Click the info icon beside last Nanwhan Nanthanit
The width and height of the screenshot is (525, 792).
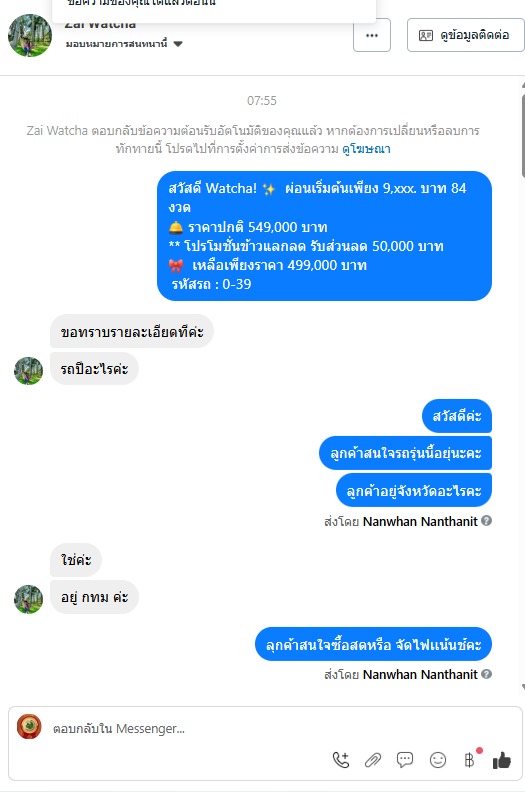coord(486,674)
